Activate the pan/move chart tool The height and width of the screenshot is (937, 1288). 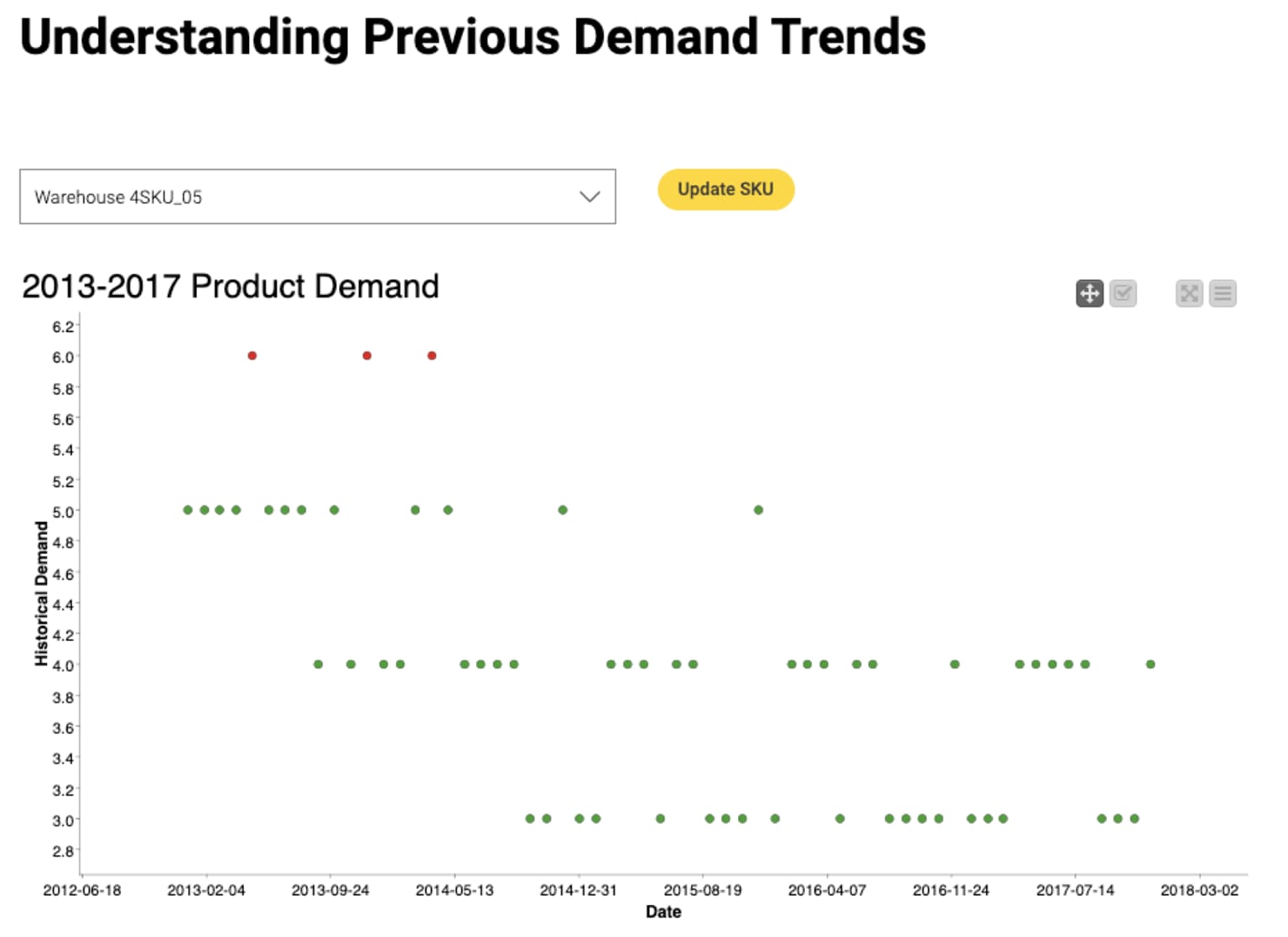click(x=1089, y=293)
